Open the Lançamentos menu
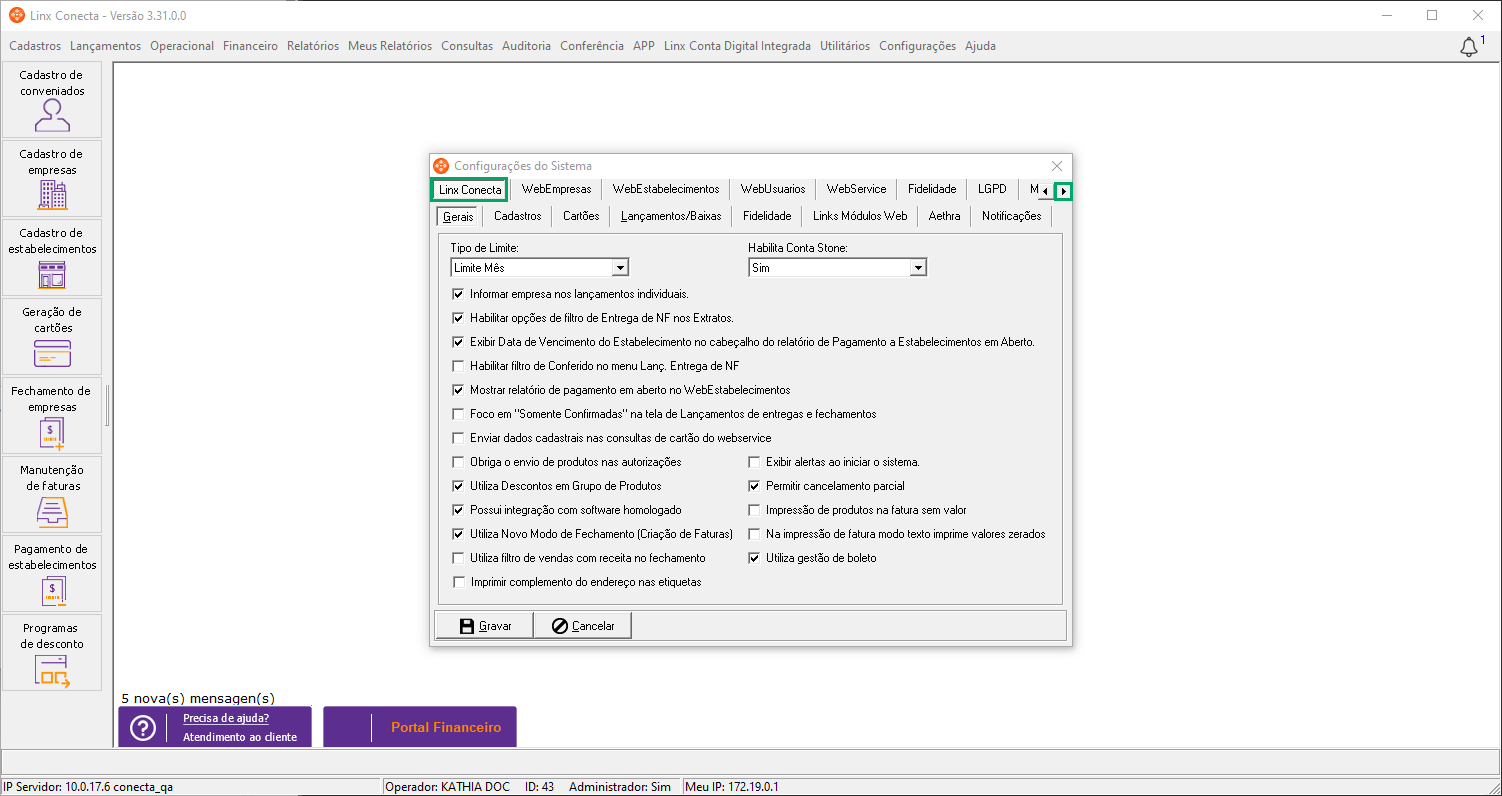 pos(106,46)
